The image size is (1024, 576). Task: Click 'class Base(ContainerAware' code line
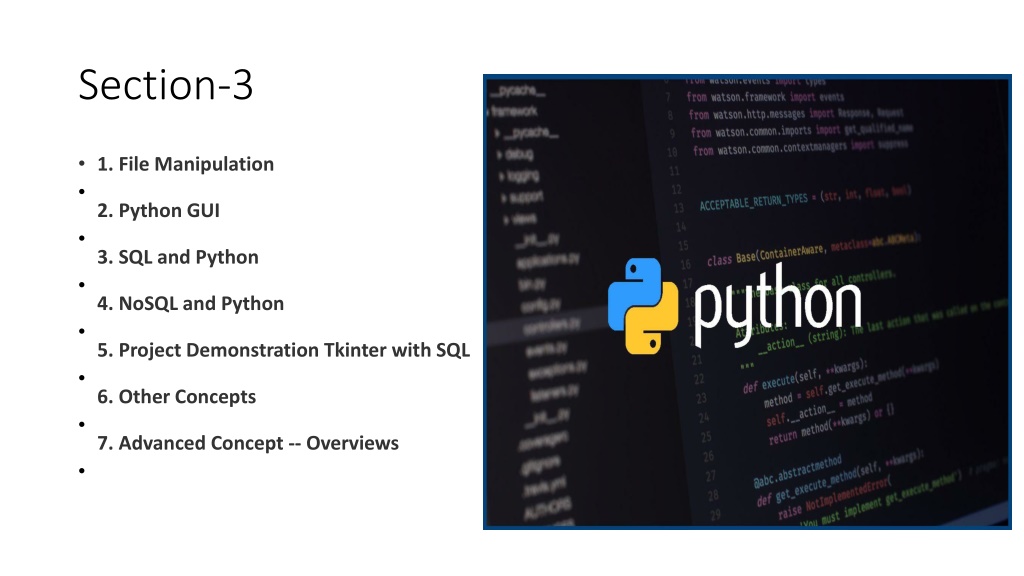[x=813, y=249]
